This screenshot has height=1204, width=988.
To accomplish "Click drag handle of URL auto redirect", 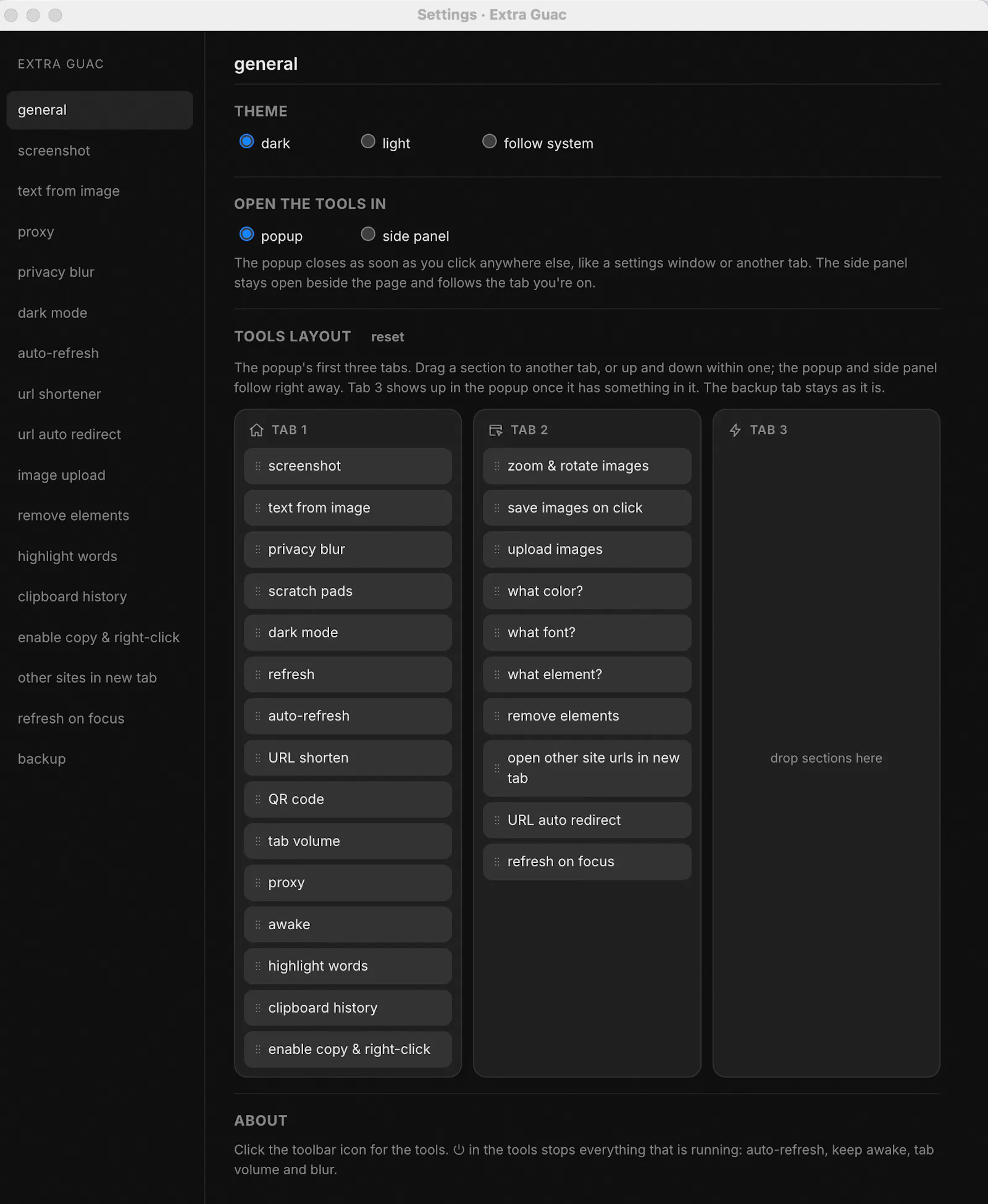I will click(x=497, y=821).
